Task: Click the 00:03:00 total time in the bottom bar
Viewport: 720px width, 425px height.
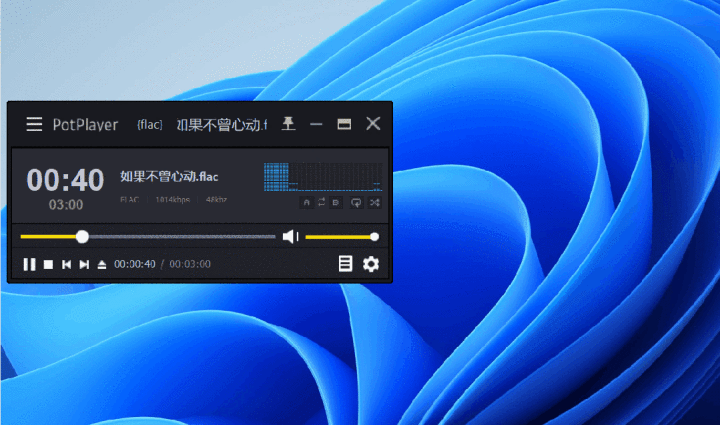Action: click(190, 264)
